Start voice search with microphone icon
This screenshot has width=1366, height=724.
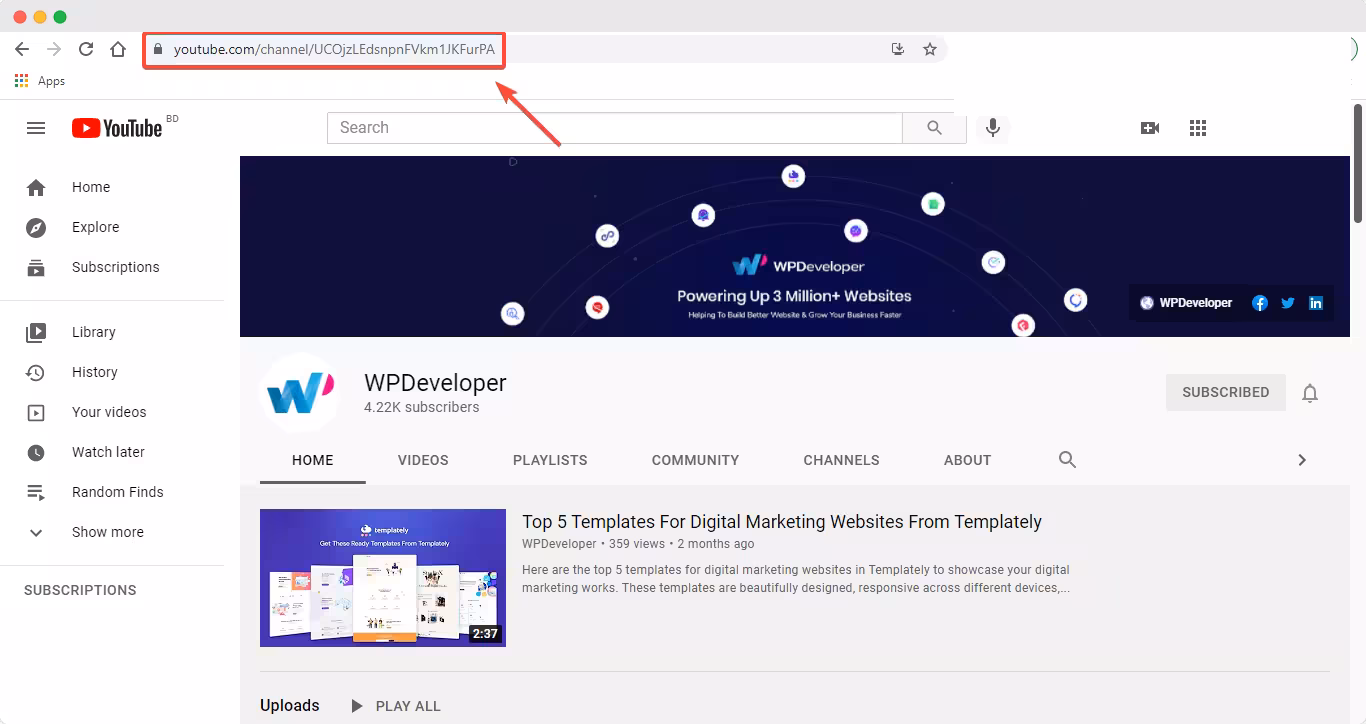click(x=993, y=128)
